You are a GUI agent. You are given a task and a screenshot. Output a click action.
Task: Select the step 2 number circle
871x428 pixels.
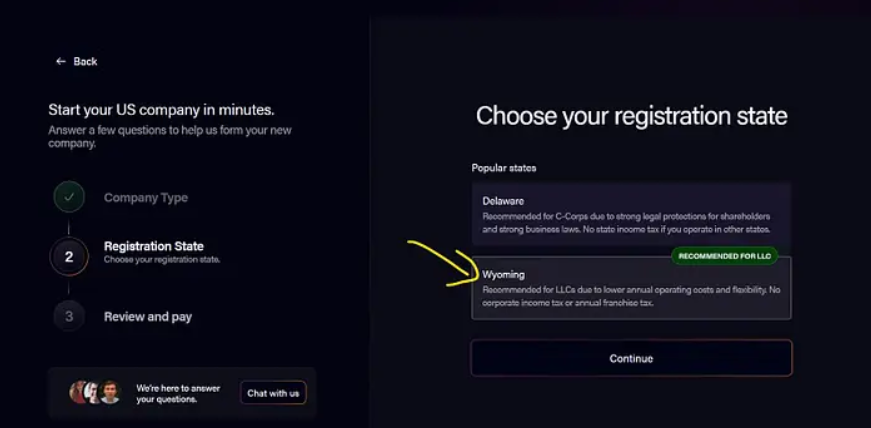[69, 257]
